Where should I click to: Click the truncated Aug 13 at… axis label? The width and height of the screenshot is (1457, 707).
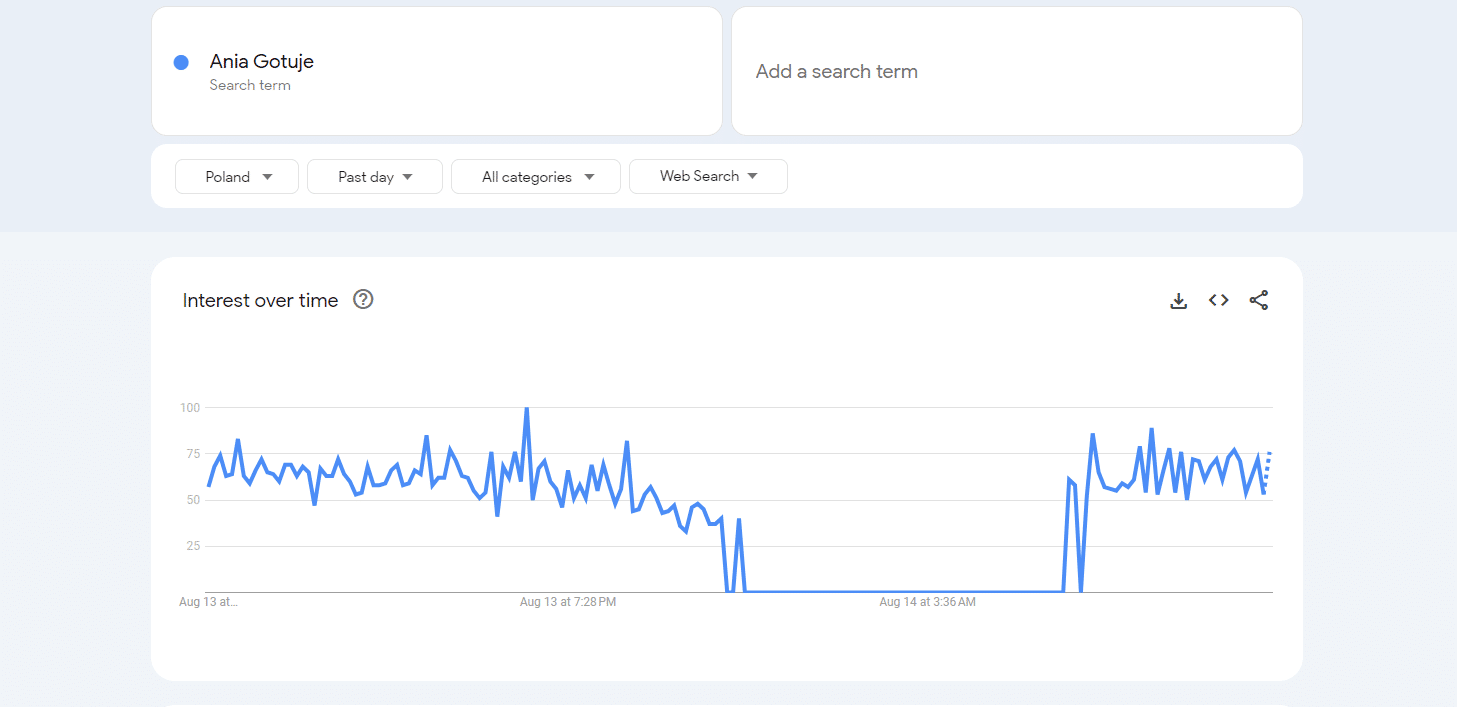[208, 602]
